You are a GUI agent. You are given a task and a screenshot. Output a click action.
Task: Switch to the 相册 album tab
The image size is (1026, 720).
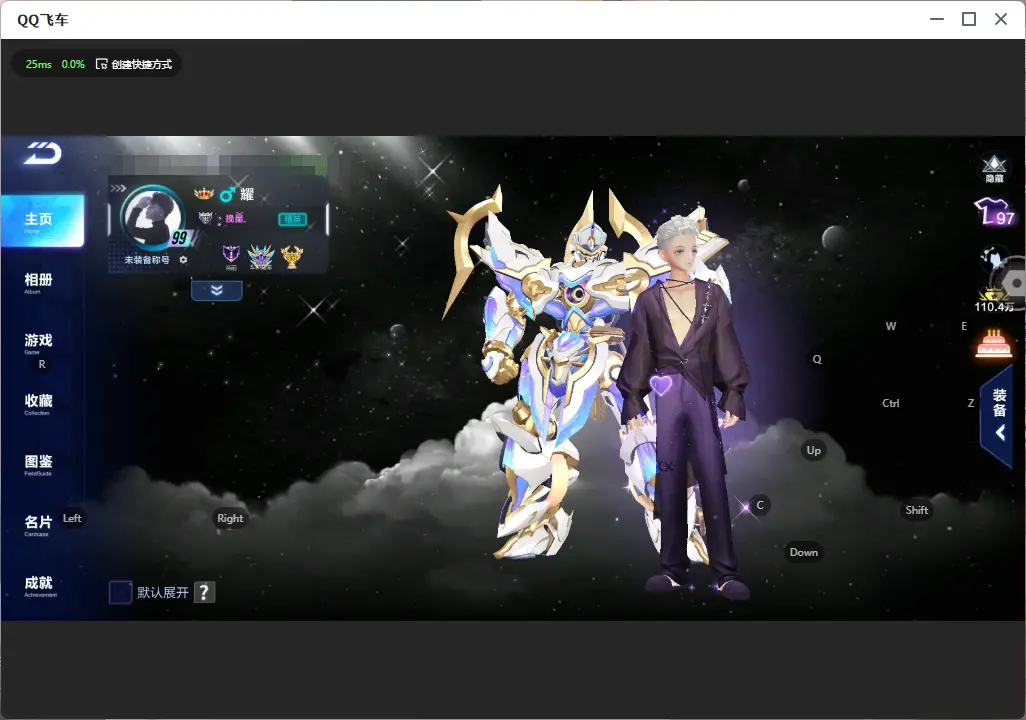coord(39,282)
